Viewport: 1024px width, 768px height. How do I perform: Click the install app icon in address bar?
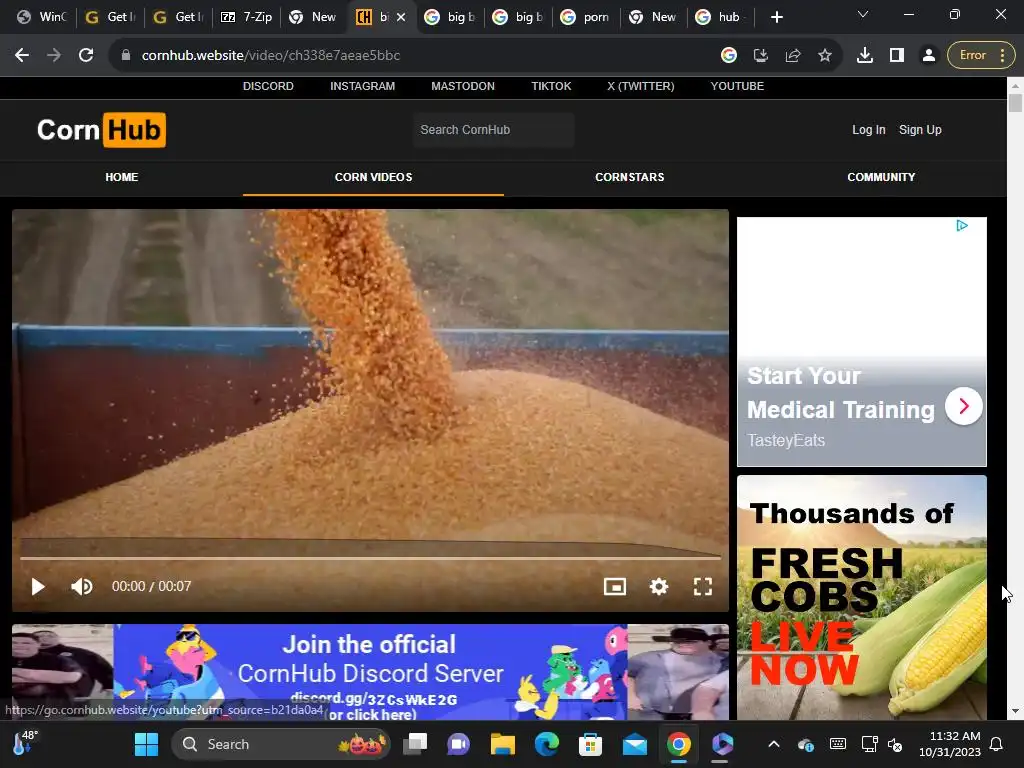761,56
